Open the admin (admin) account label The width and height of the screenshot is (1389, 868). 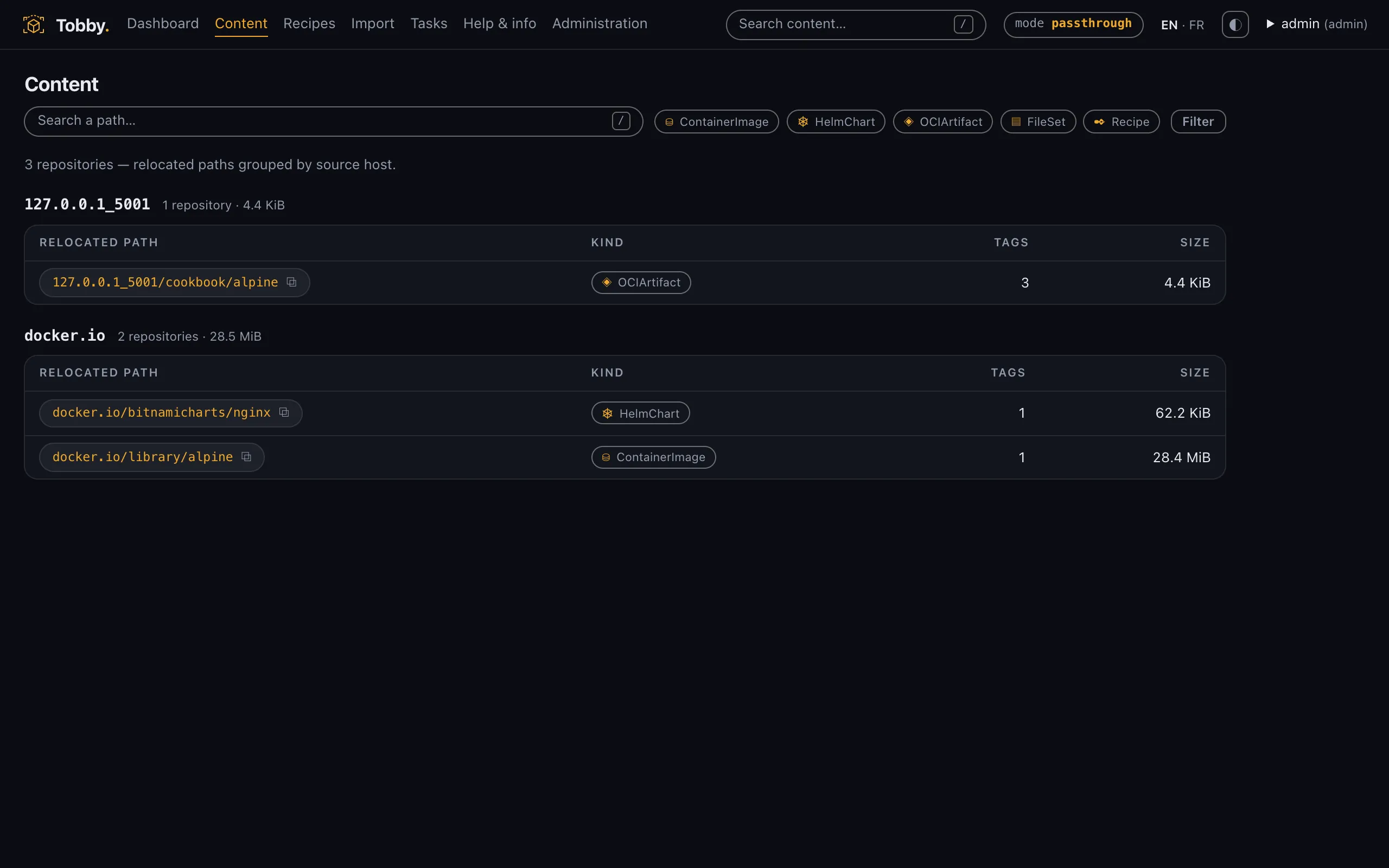[x=1324, y=24]
